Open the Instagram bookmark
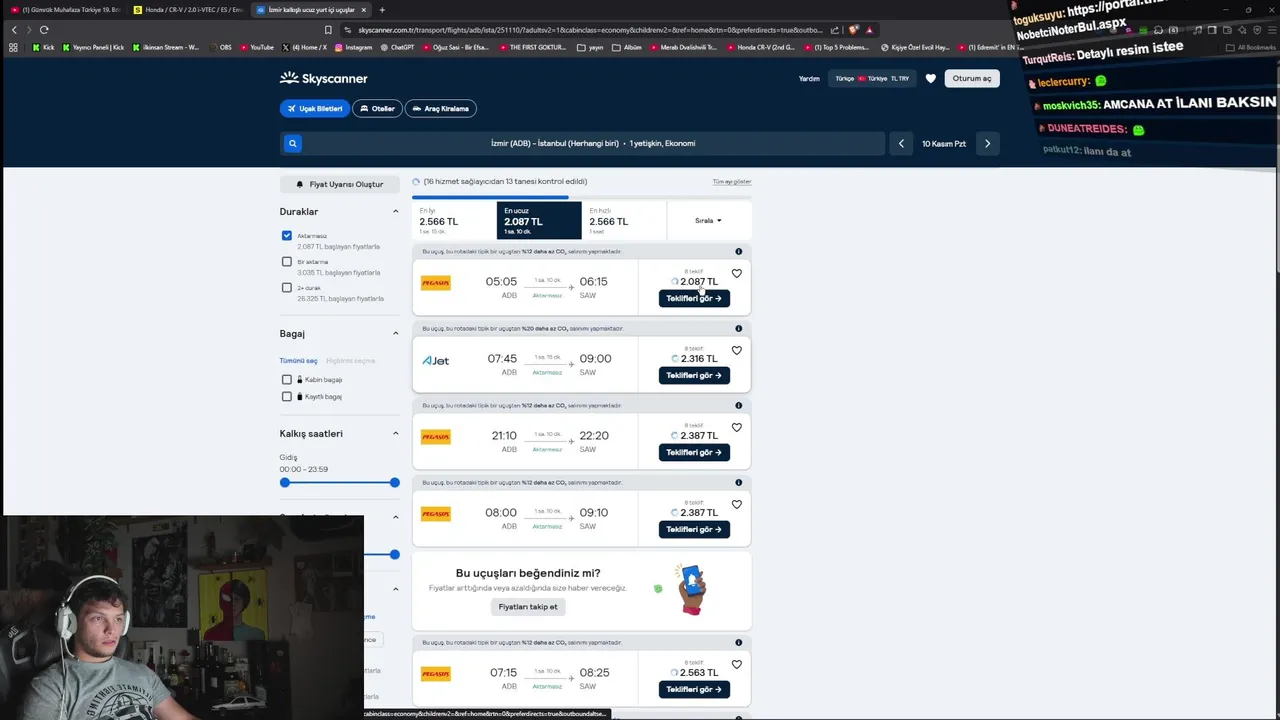 (353, 47)
